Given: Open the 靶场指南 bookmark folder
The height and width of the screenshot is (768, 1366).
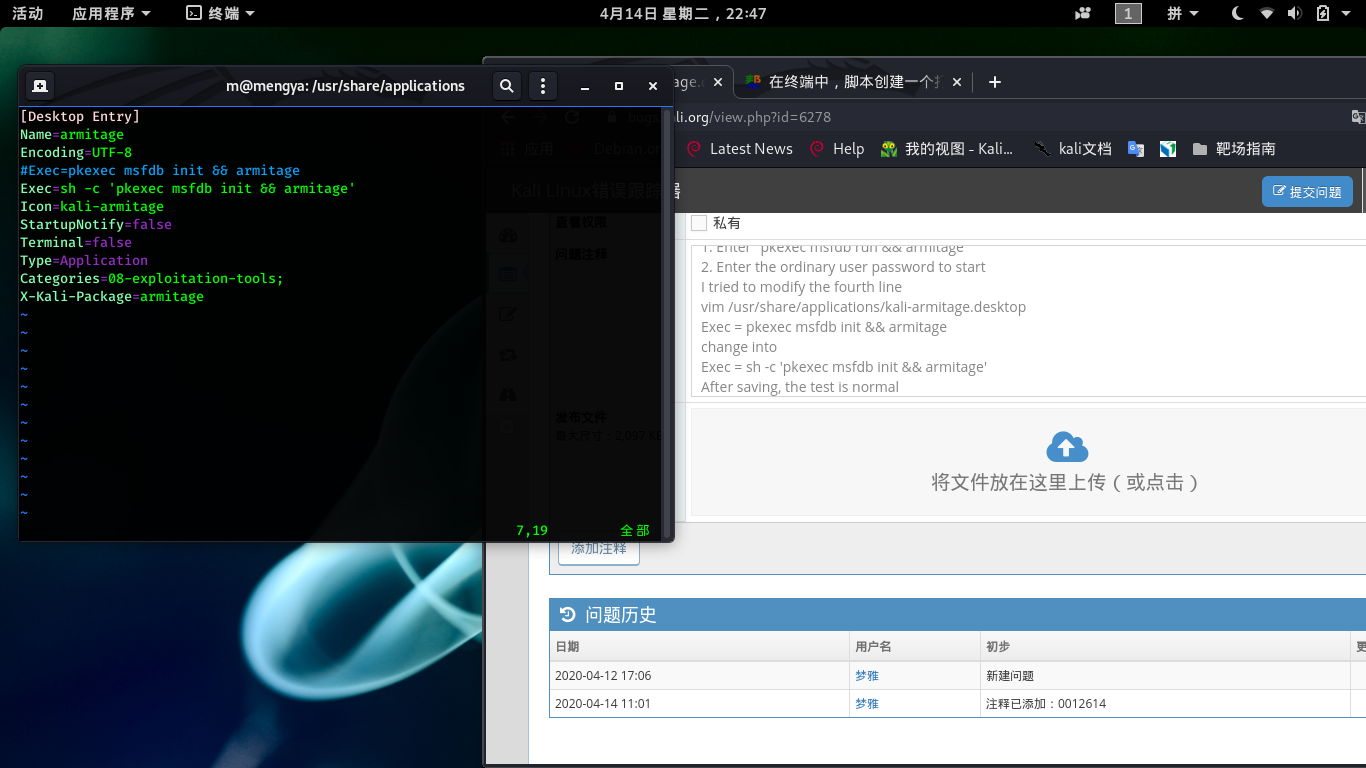Looking at the screenshot, I should [1234, 149].
